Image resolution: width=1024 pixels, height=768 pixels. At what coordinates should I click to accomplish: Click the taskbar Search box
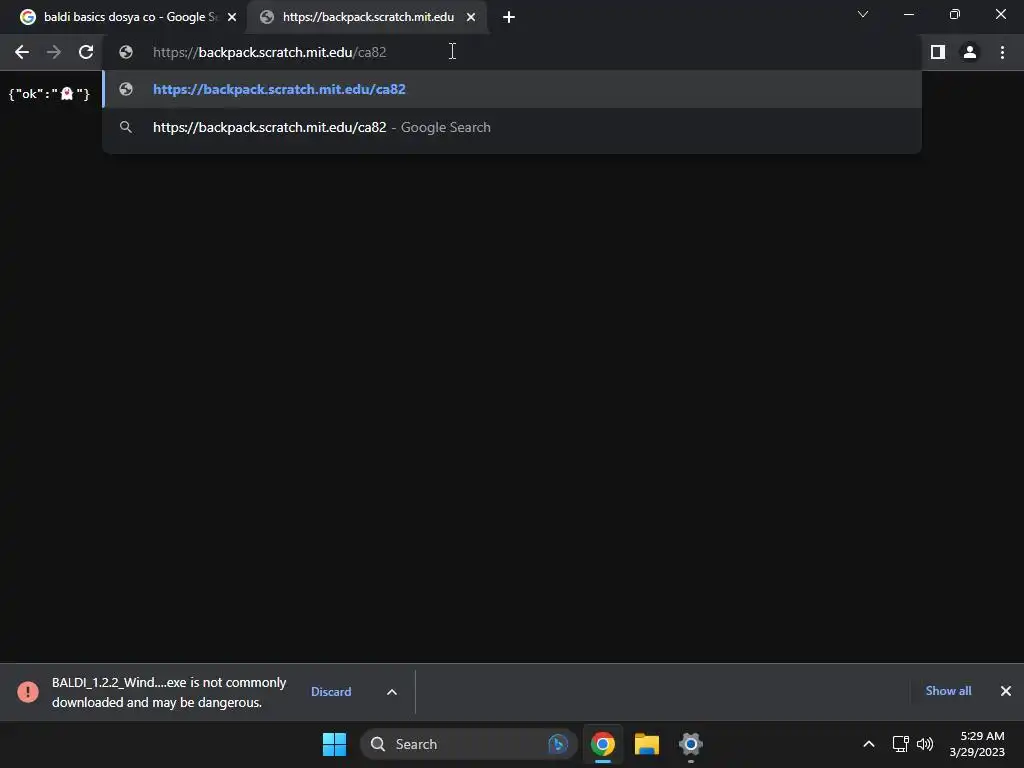(x=468, y=744)
